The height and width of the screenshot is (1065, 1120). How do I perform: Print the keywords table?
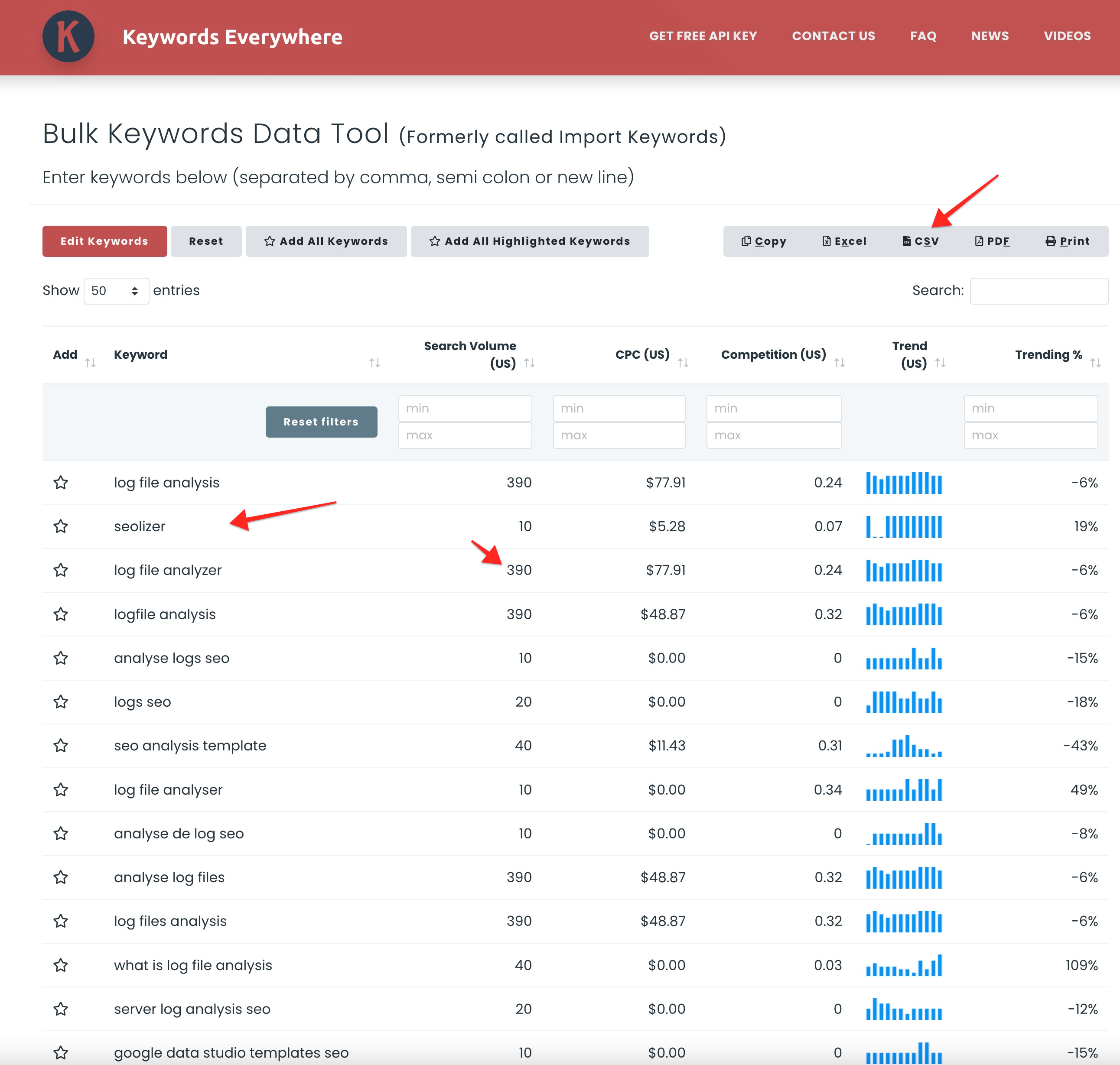[x=1067, y=241]
